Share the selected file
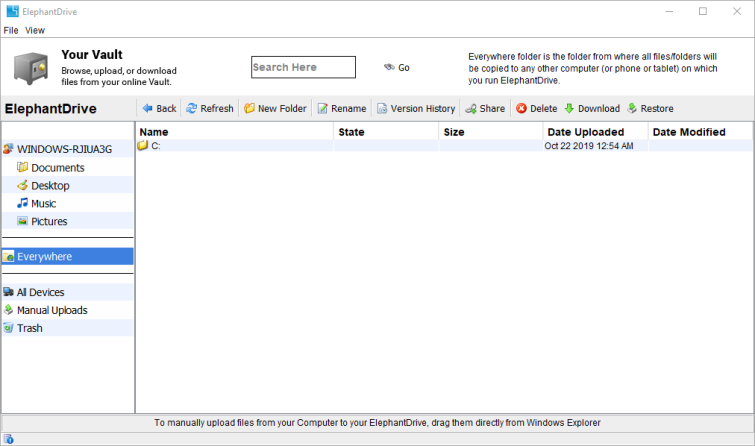This screenshot has width=755, height=446. (485, 108)
